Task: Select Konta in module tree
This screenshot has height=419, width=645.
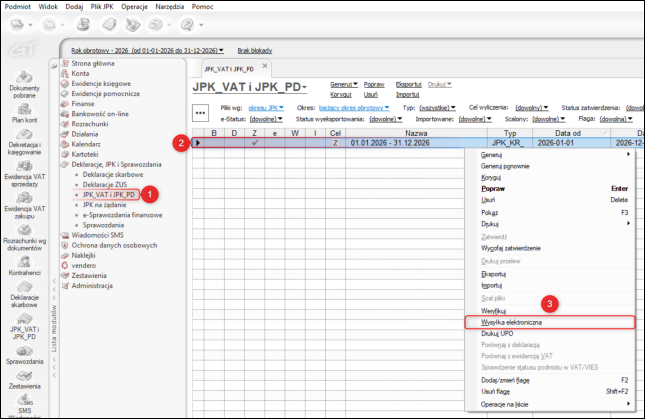Action: point(80,73)
